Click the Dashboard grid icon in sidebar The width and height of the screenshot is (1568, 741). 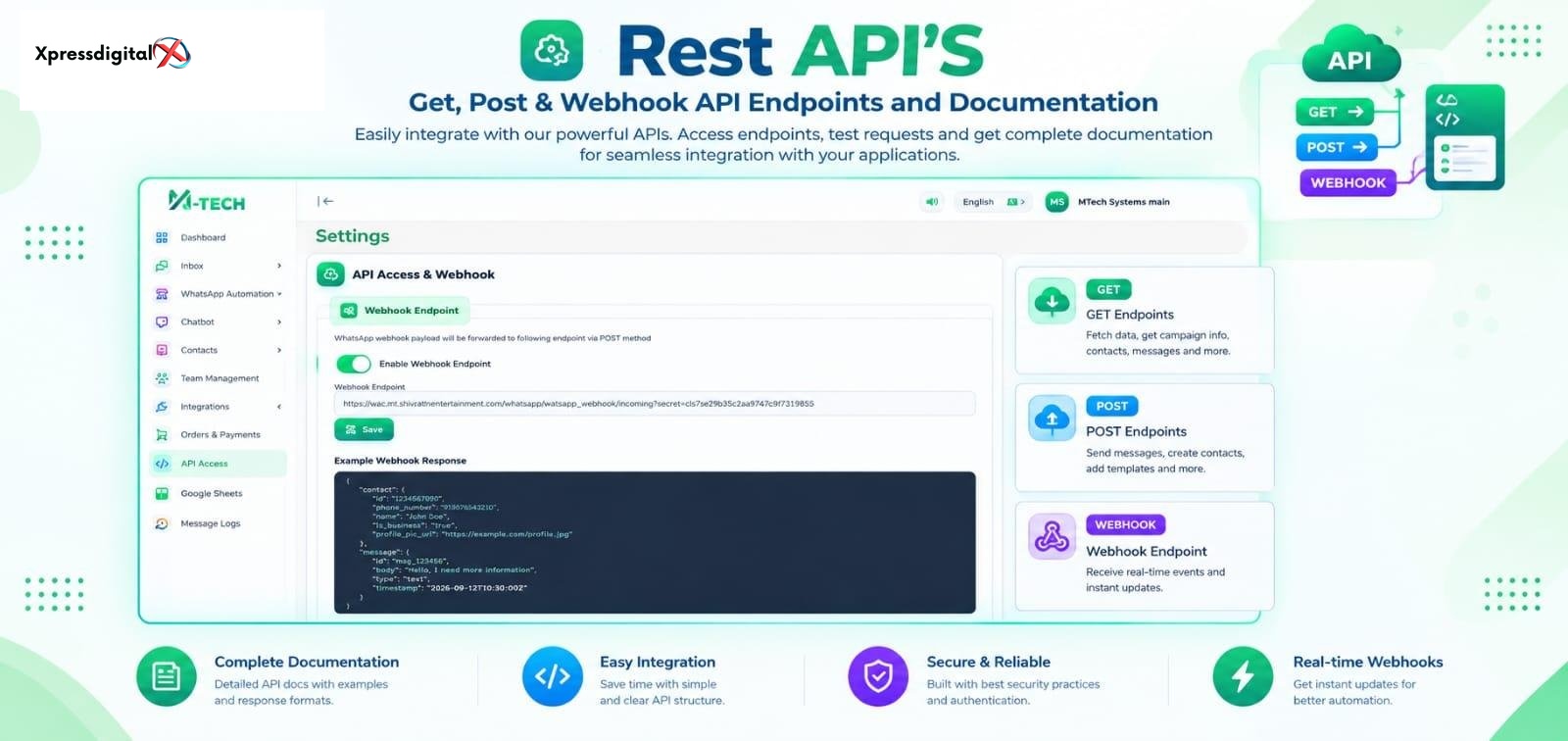pos(162,237)
